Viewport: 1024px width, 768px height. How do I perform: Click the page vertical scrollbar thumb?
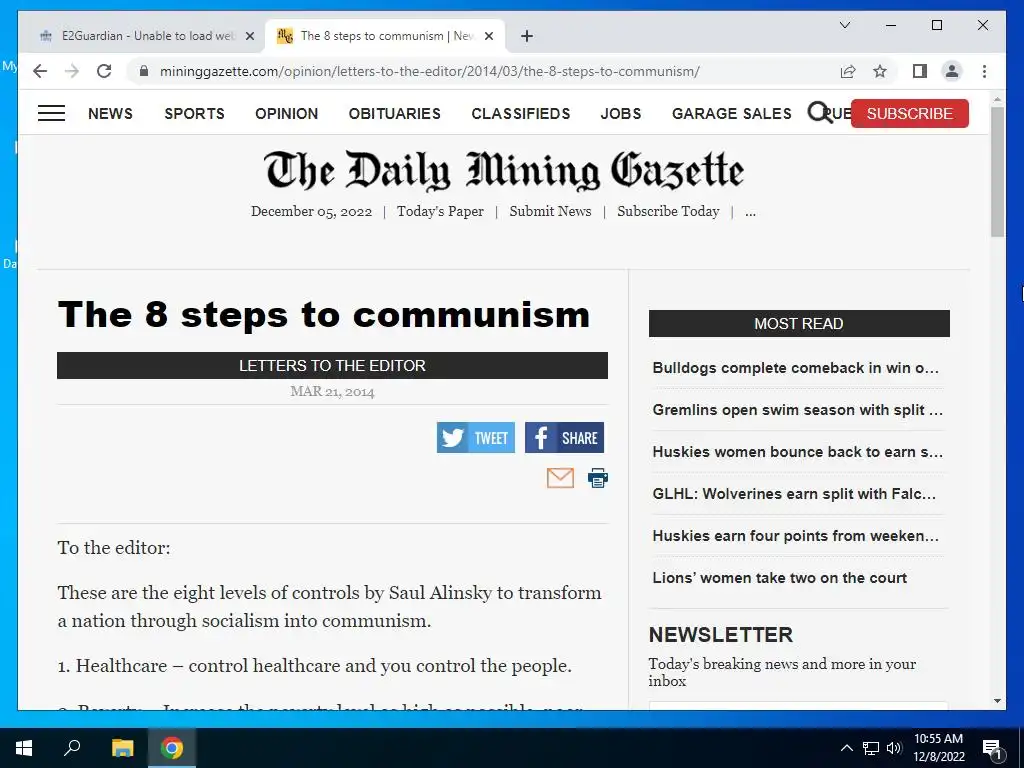point(997,171)
